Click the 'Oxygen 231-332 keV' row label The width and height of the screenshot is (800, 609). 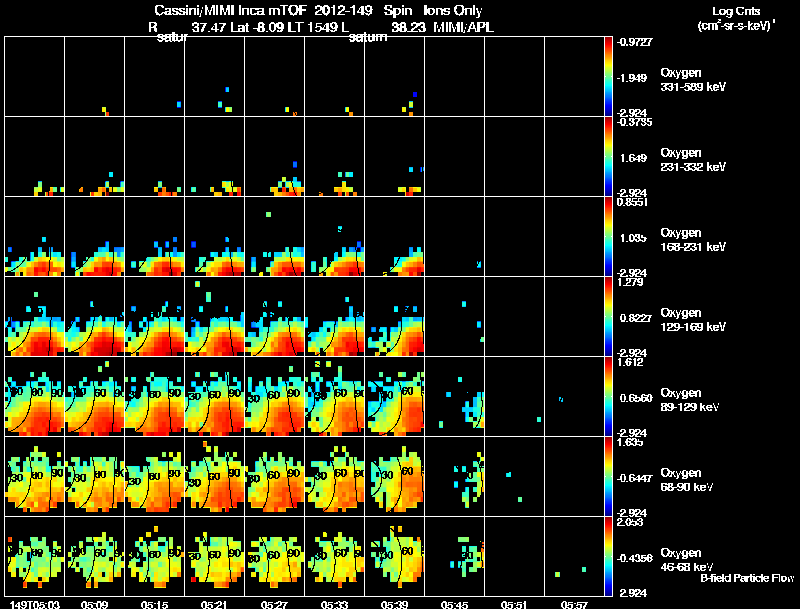693,160
